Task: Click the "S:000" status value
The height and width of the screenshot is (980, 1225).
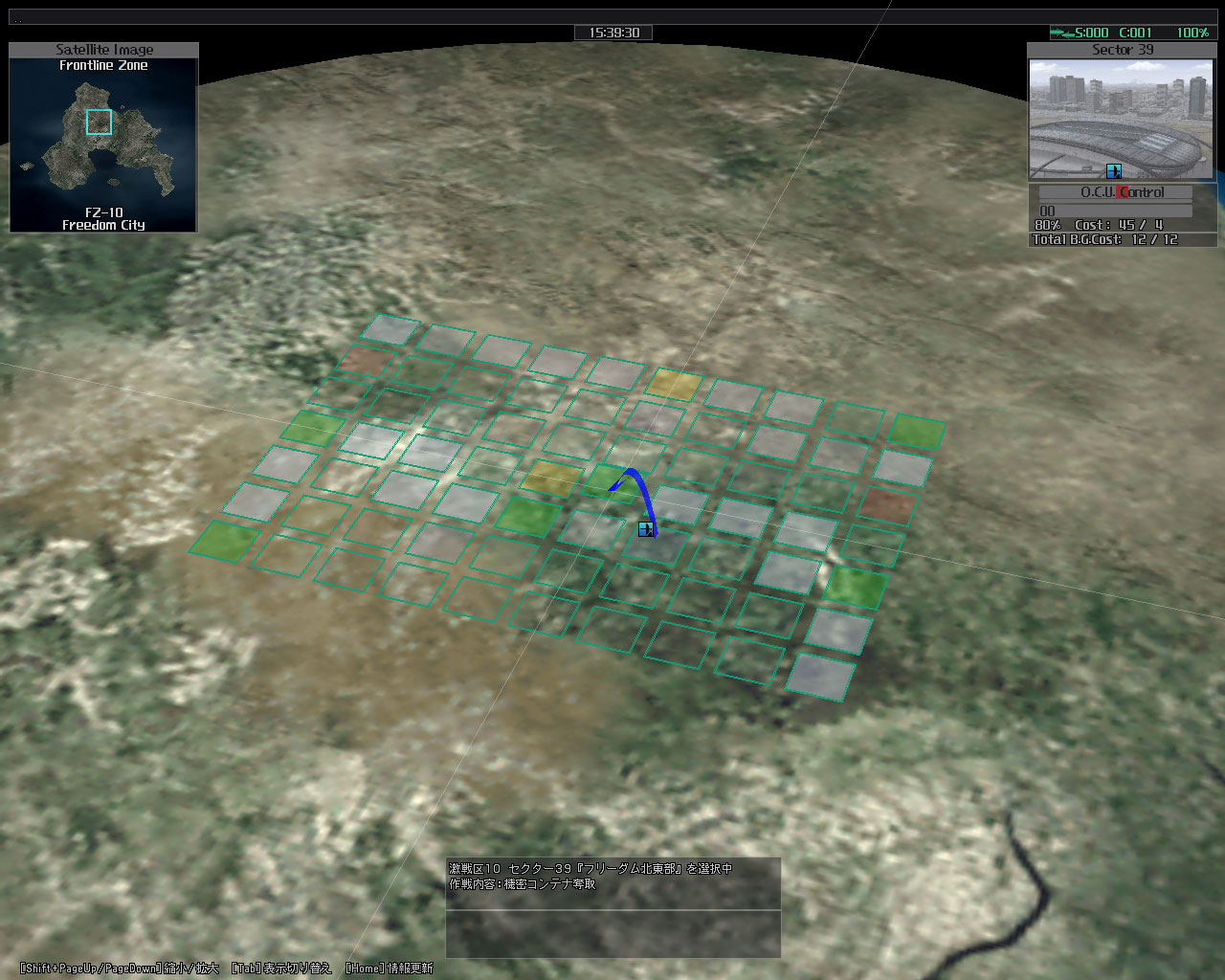Action: [x=1092, y=33]
